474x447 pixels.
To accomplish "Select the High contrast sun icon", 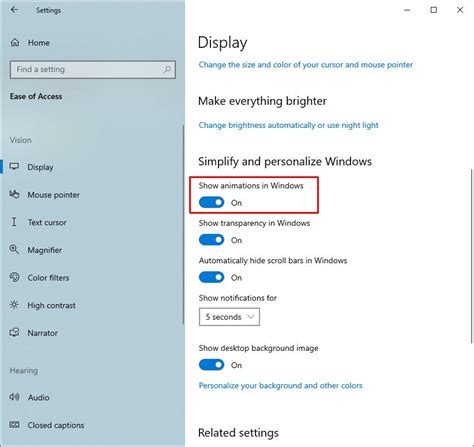I will click(14, 305).
